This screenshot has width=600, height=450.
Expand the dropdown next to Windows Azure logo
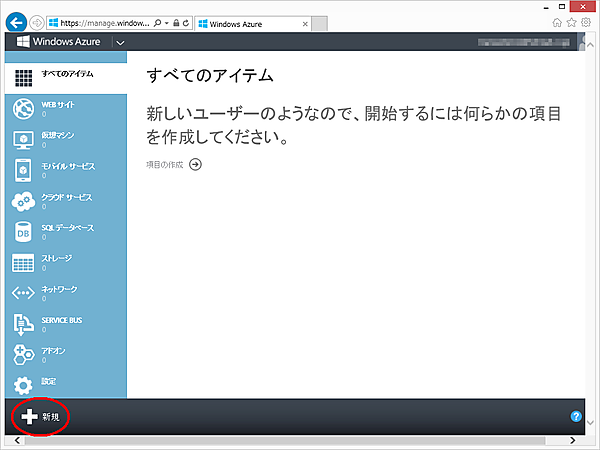pyautogui.click(x=120, y=43)
